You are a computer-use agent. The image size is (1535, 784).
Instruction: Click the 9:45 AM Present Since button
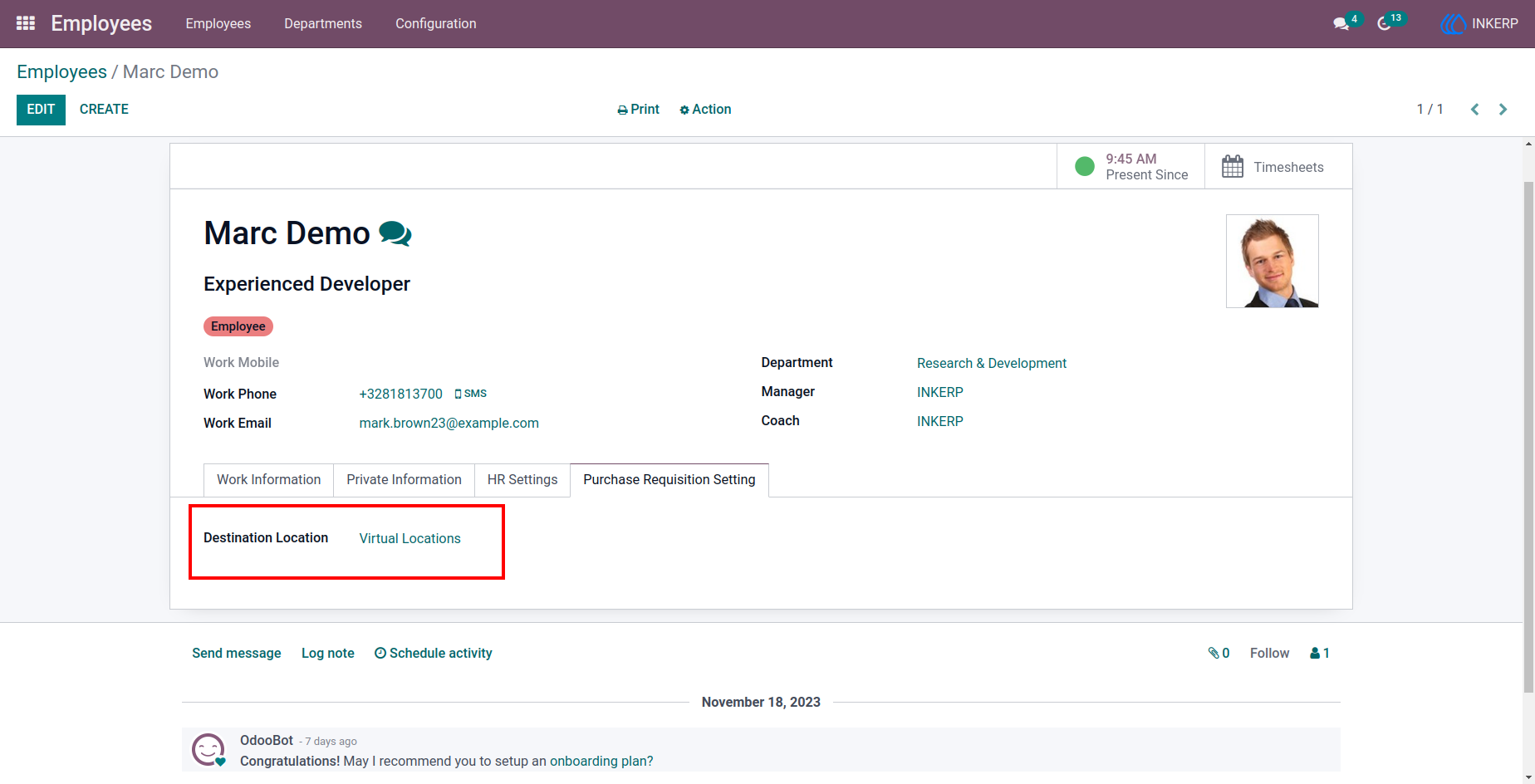point(1131,166)
